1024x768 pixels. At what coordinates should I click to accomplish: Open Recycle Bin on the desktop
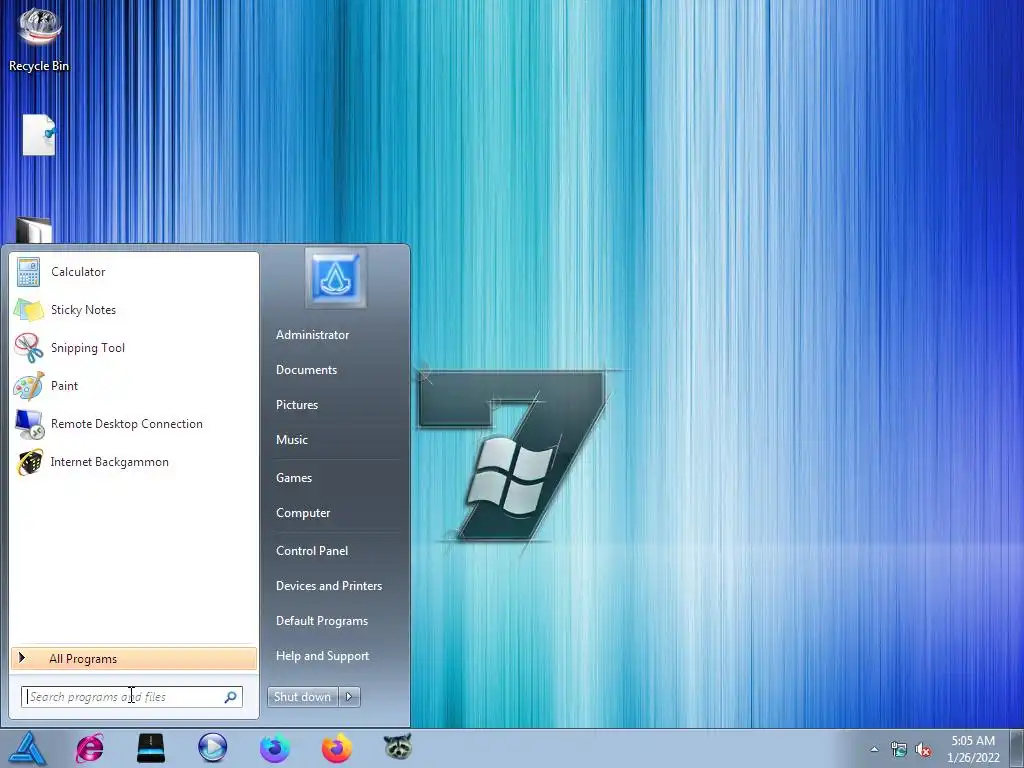tap(39, 39)
